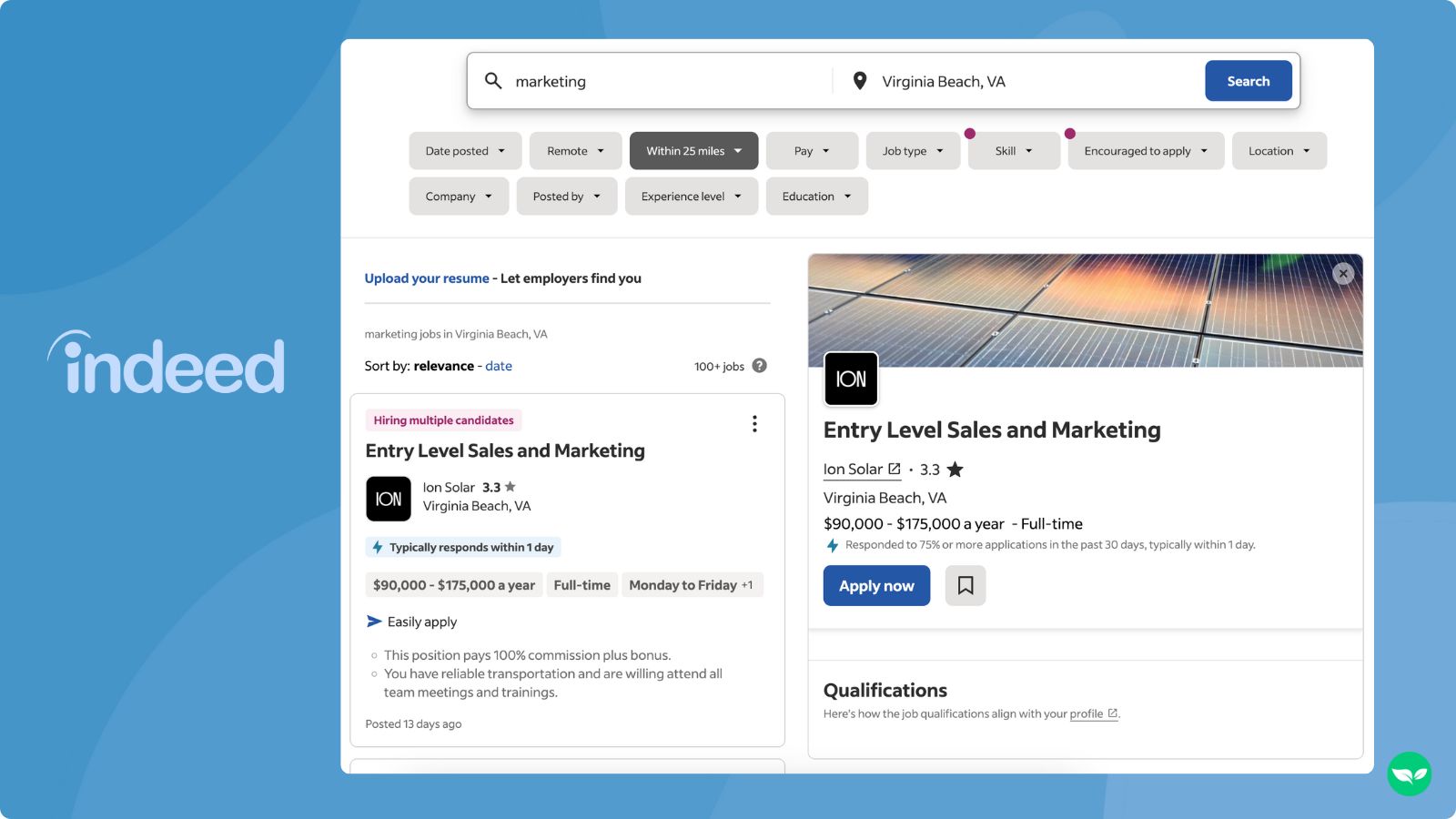
Task: Open the Upload your resume link
Action: click(427, 278)
